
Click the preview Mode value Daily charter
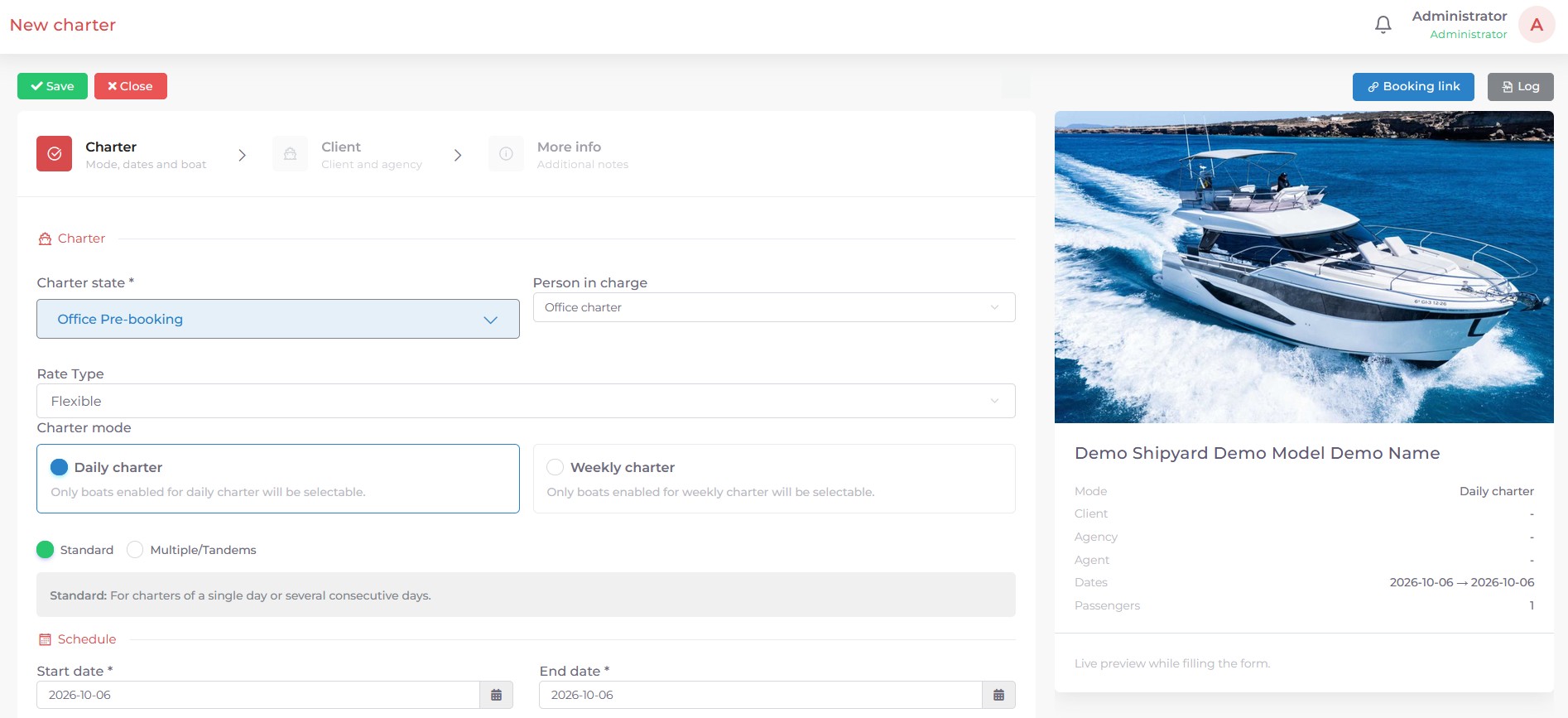click(x=1497, y=491)
